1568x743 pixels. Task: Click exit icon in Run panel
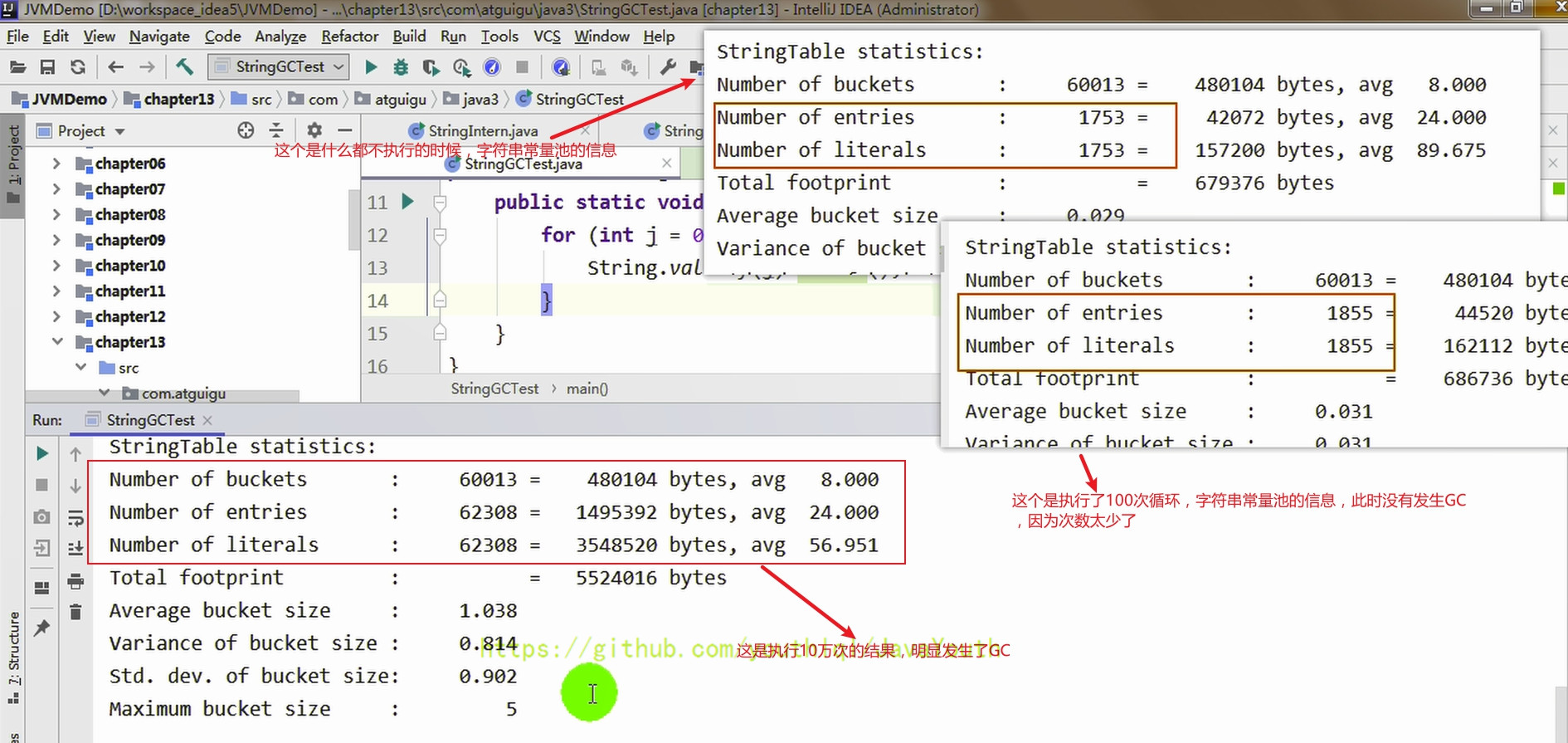(42, 548)
